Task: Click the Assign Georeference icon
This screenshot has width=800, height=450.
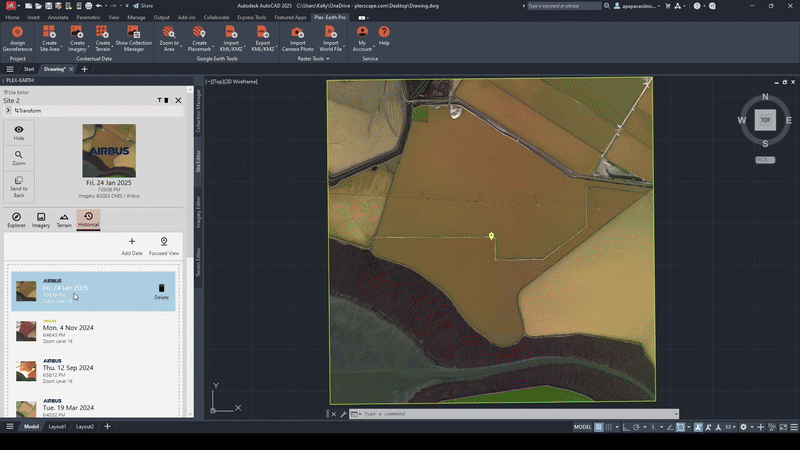Action: 17,33
